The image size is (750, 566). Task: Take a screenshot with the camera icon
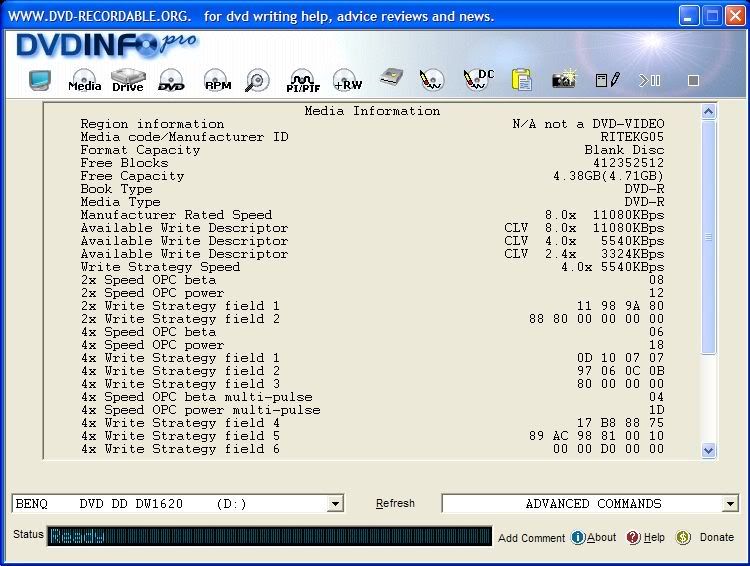pos(564,79)
